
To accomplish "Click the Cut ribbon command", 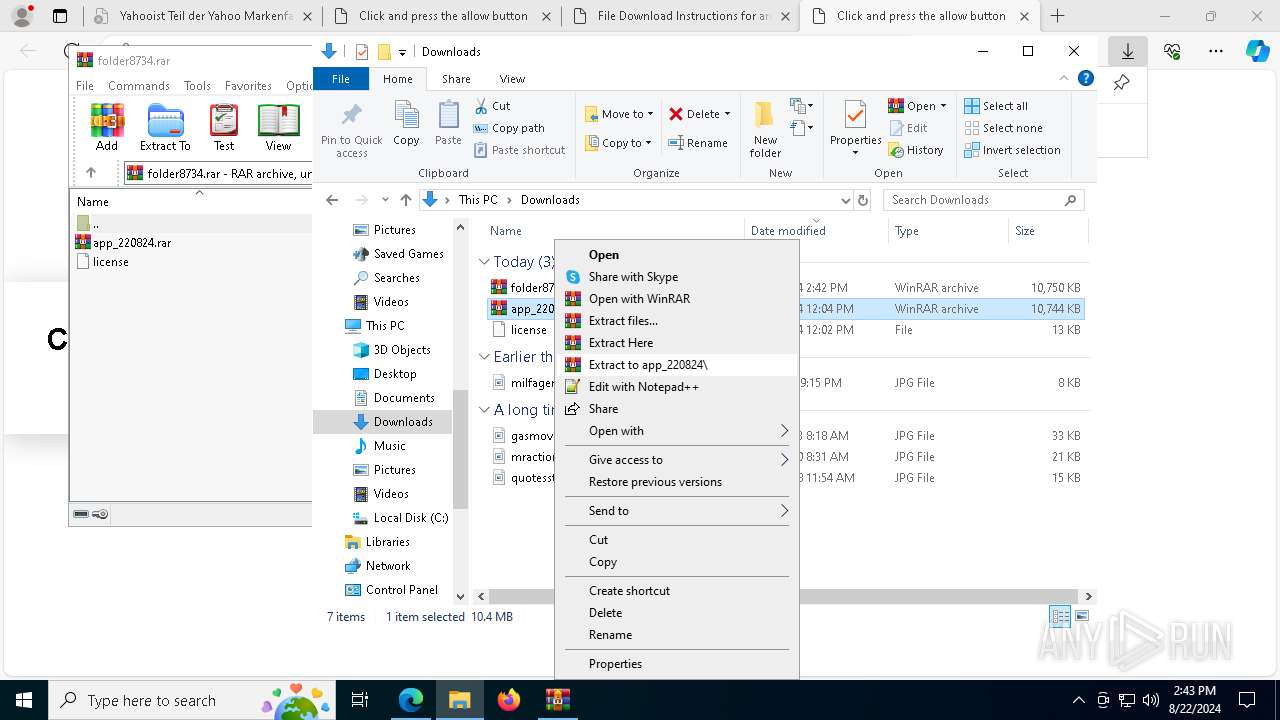I will coord(492,106).
